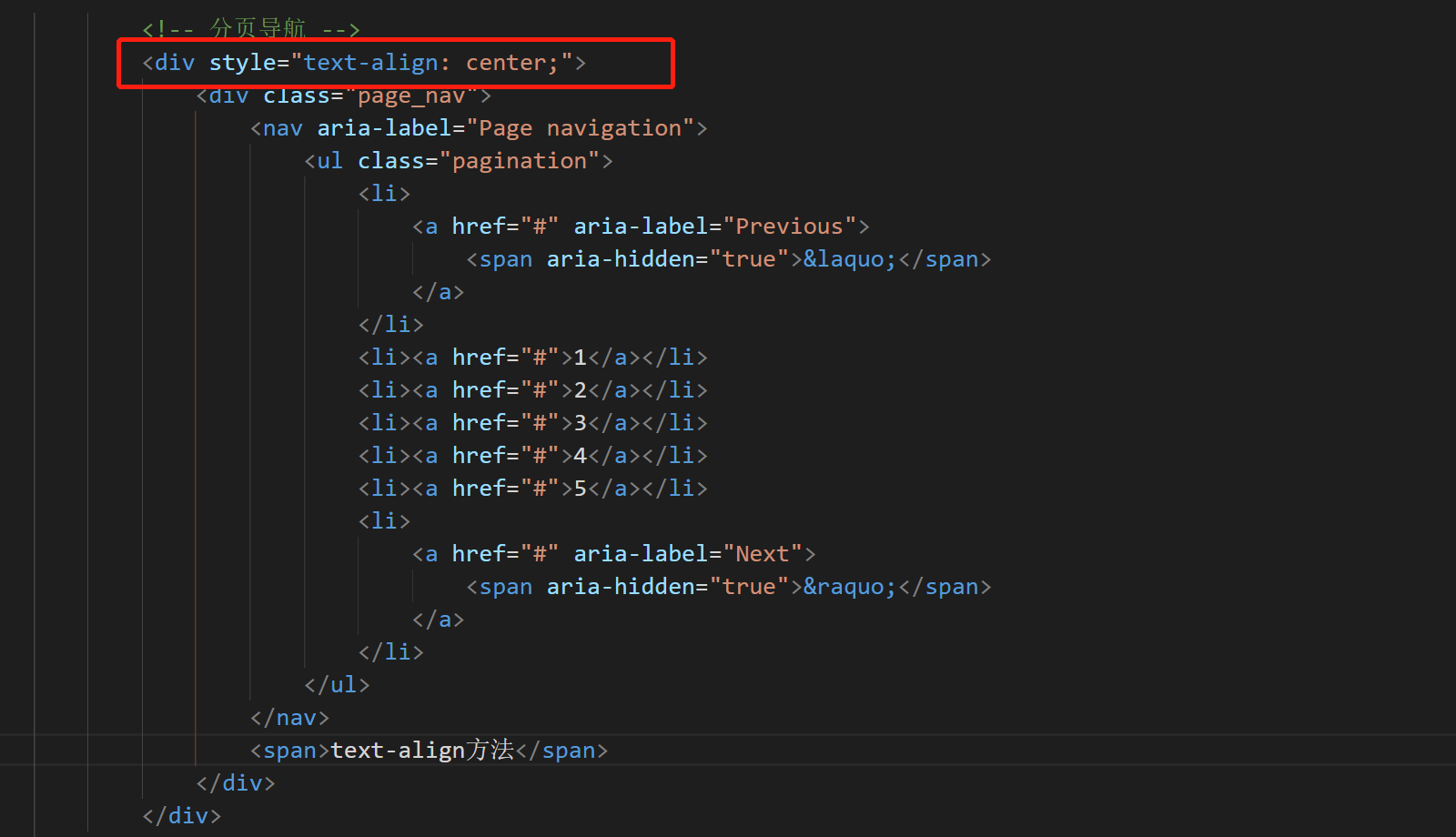
Task: Click the "Previous" aria-label value
Action: pos(790,227)
